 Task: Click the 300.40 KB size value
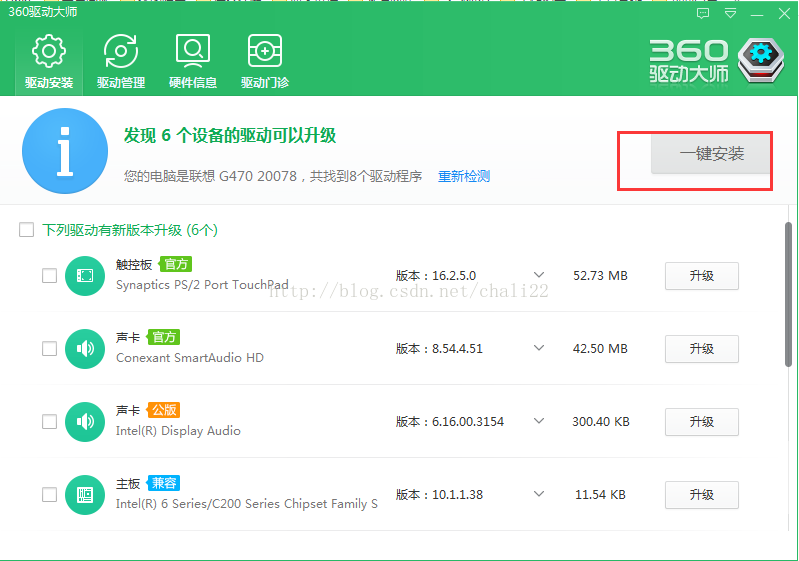(x=601, y=421)
